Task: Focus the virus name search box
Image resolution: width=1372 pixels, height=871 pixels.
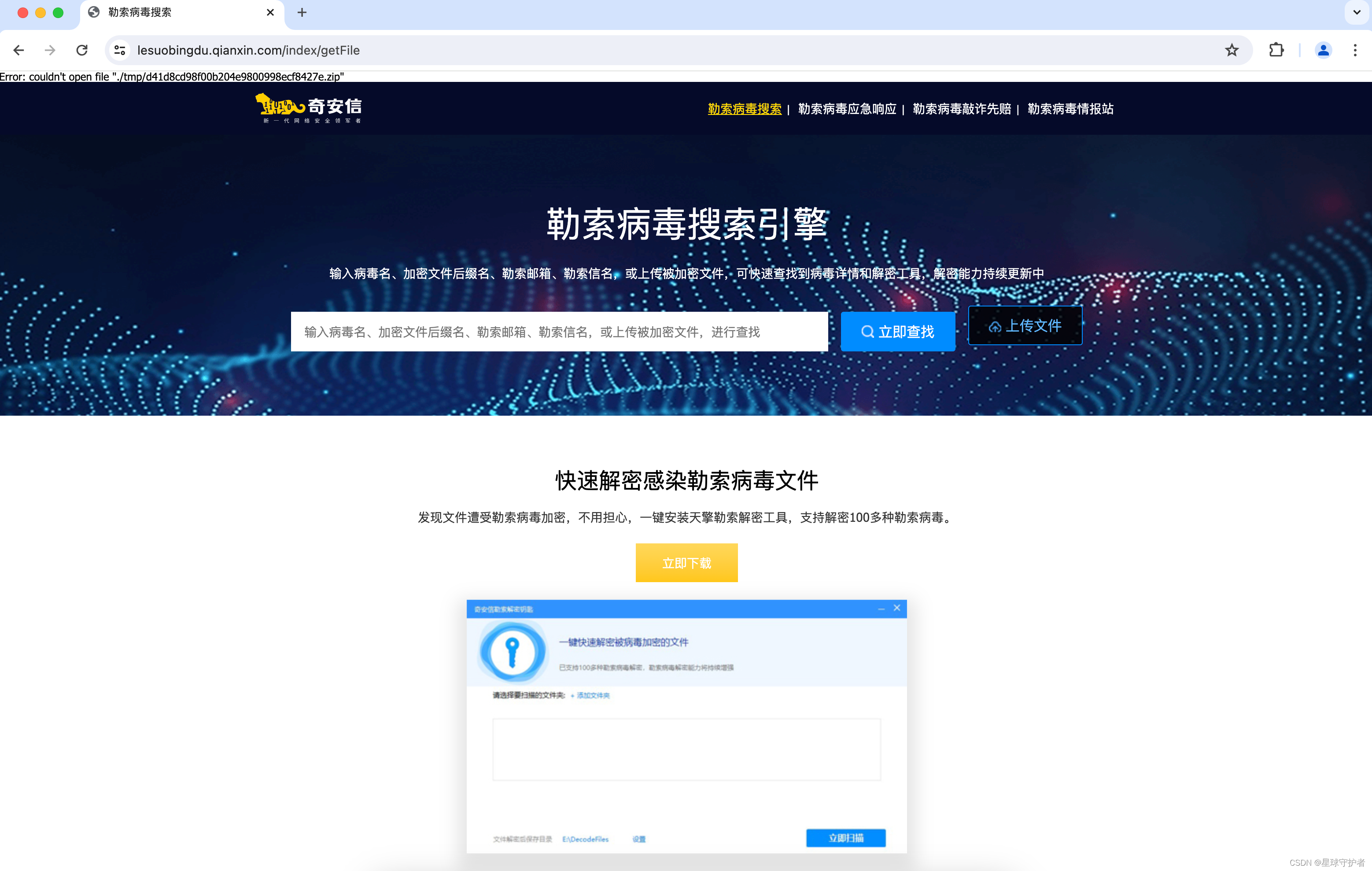Action: point(559,332)
